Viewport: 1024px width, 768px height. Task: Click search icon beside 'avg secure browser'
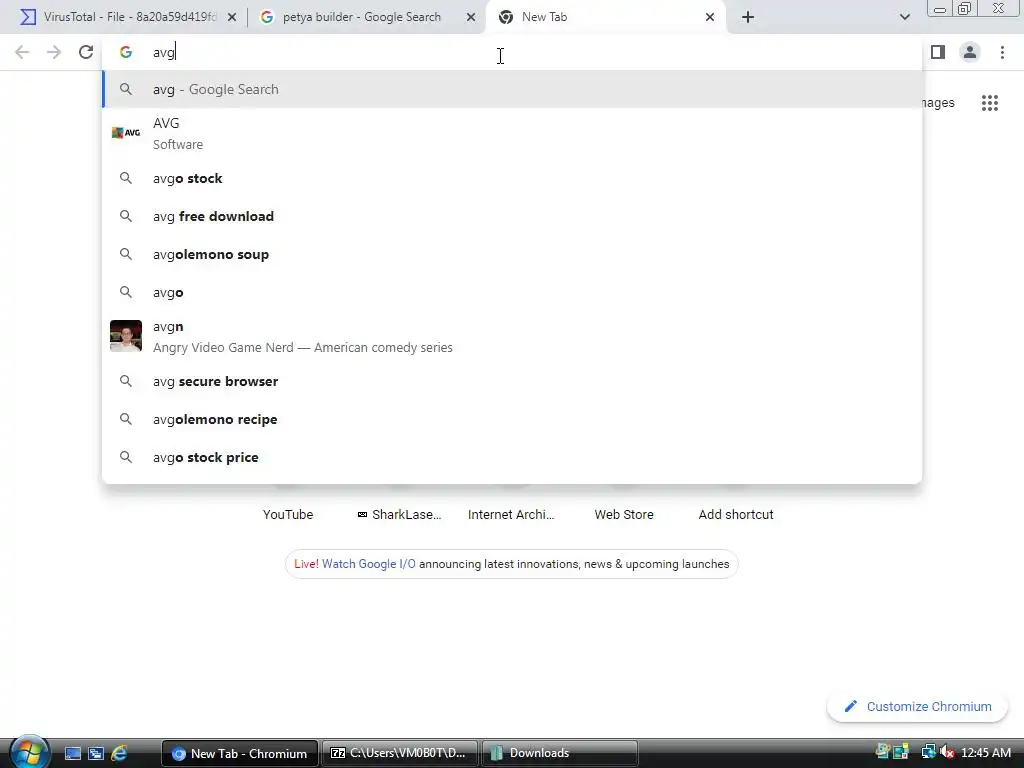click(x=126, y=381)
